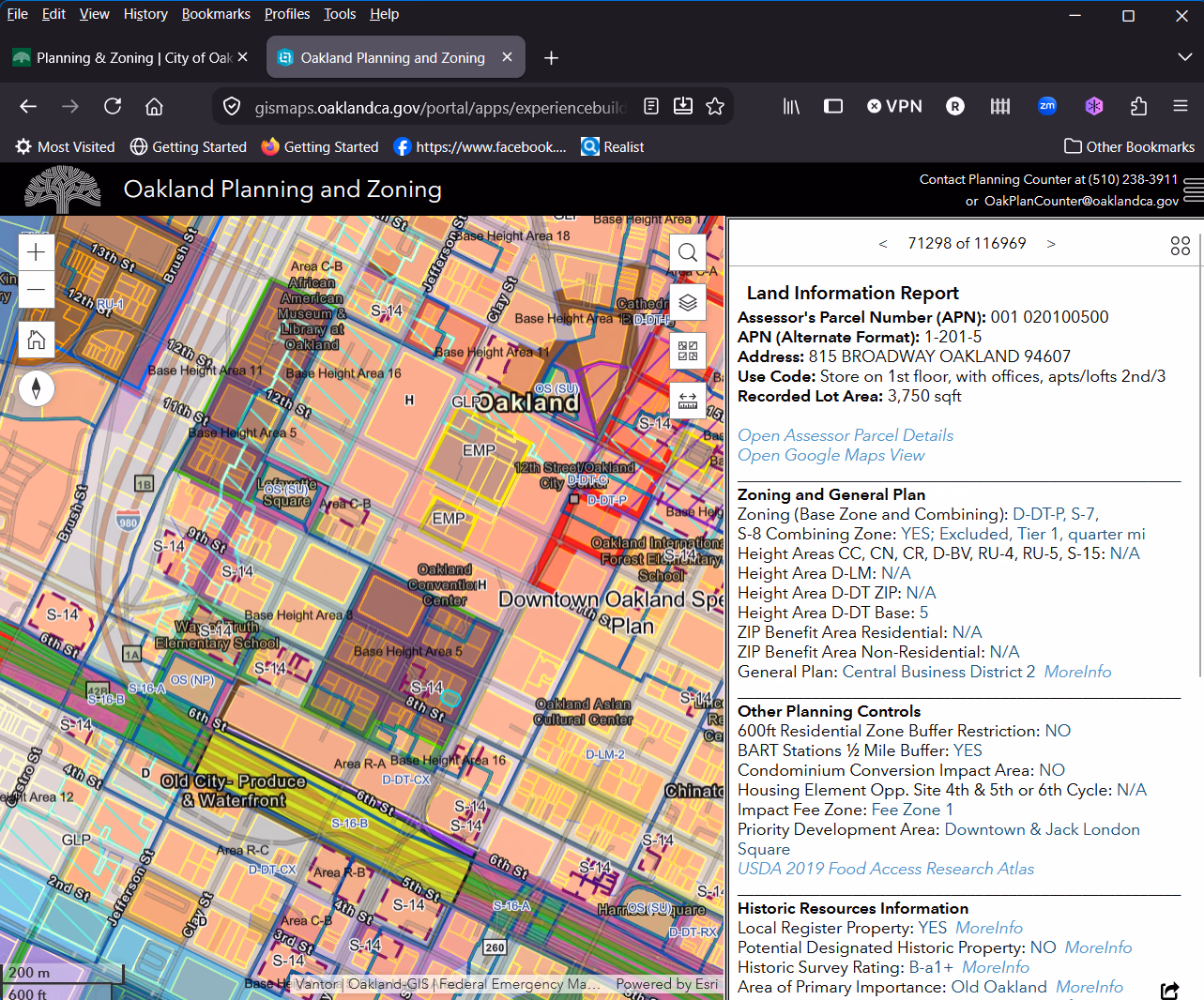Open the map layers list
The image size is (1204, 1000).
click(688, 302)
